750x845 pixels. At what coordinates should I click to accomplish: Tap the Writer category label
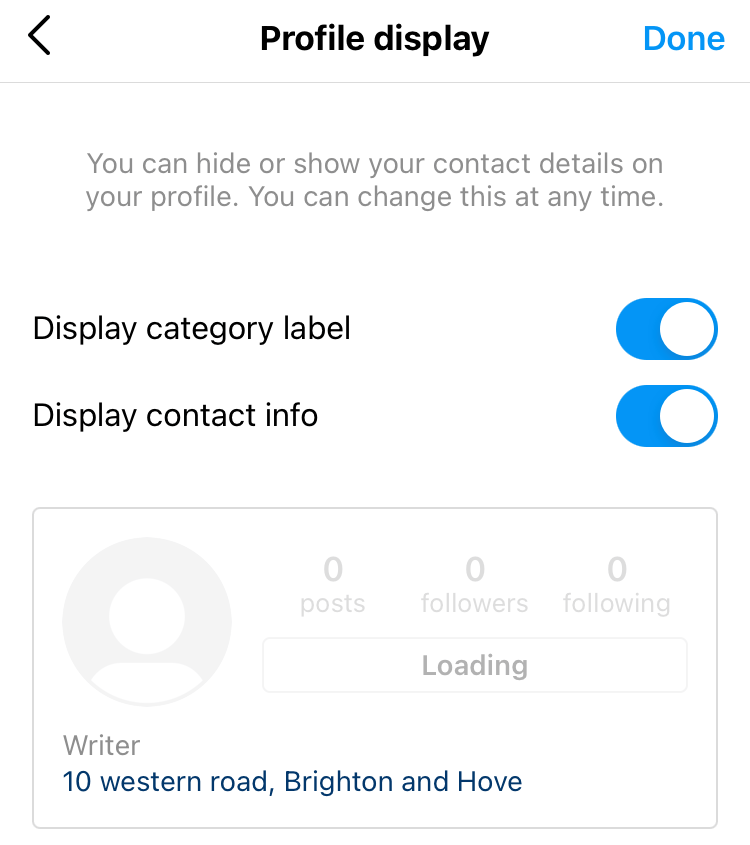101,746
